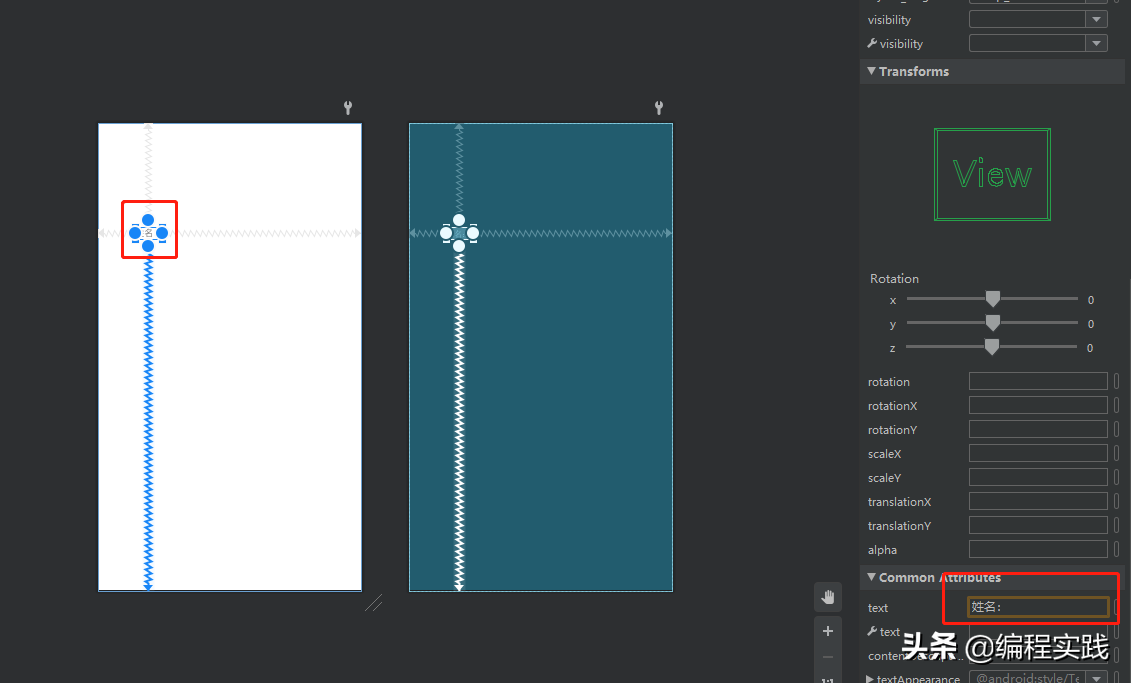This screenshot has height=683, width=1131.
Task: Click the scaleX input field
Action: click(x=1038, y=454)
